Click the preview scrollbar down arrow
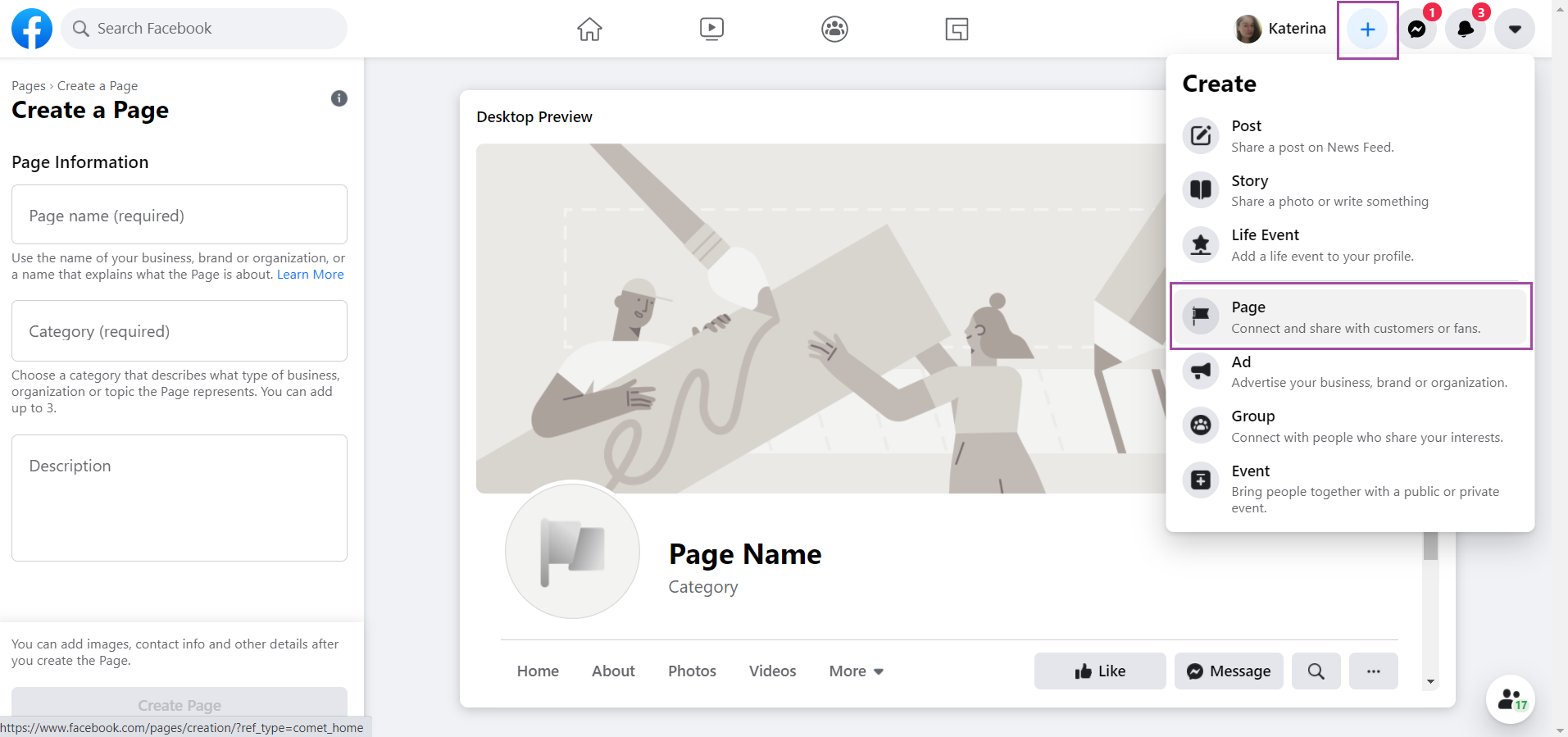Image resolution: width=1568 pixels, height=737 pixels. (1430, 681)
